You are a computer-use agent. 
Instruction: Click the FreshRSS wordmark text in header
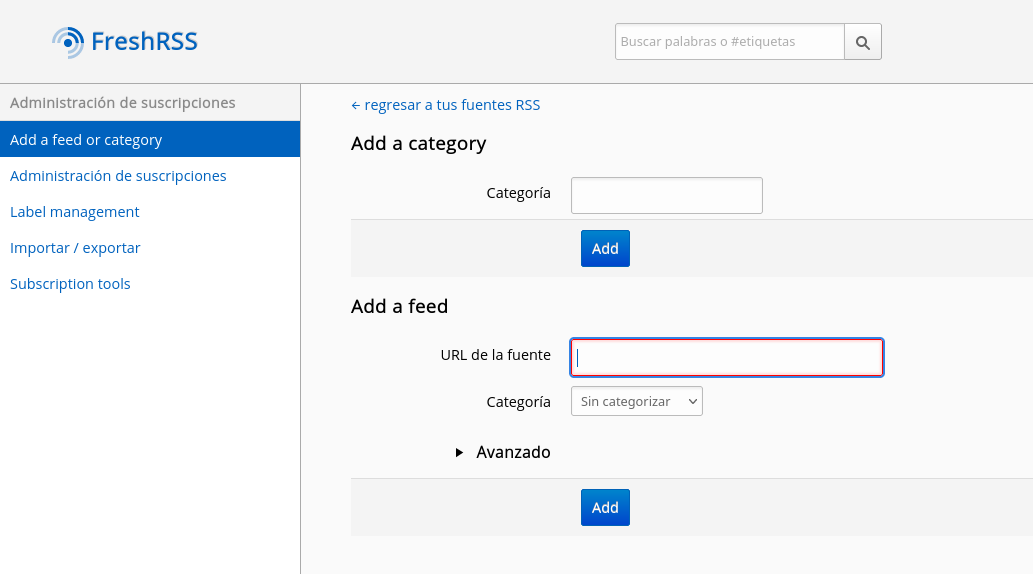click(x=144, y=42)
